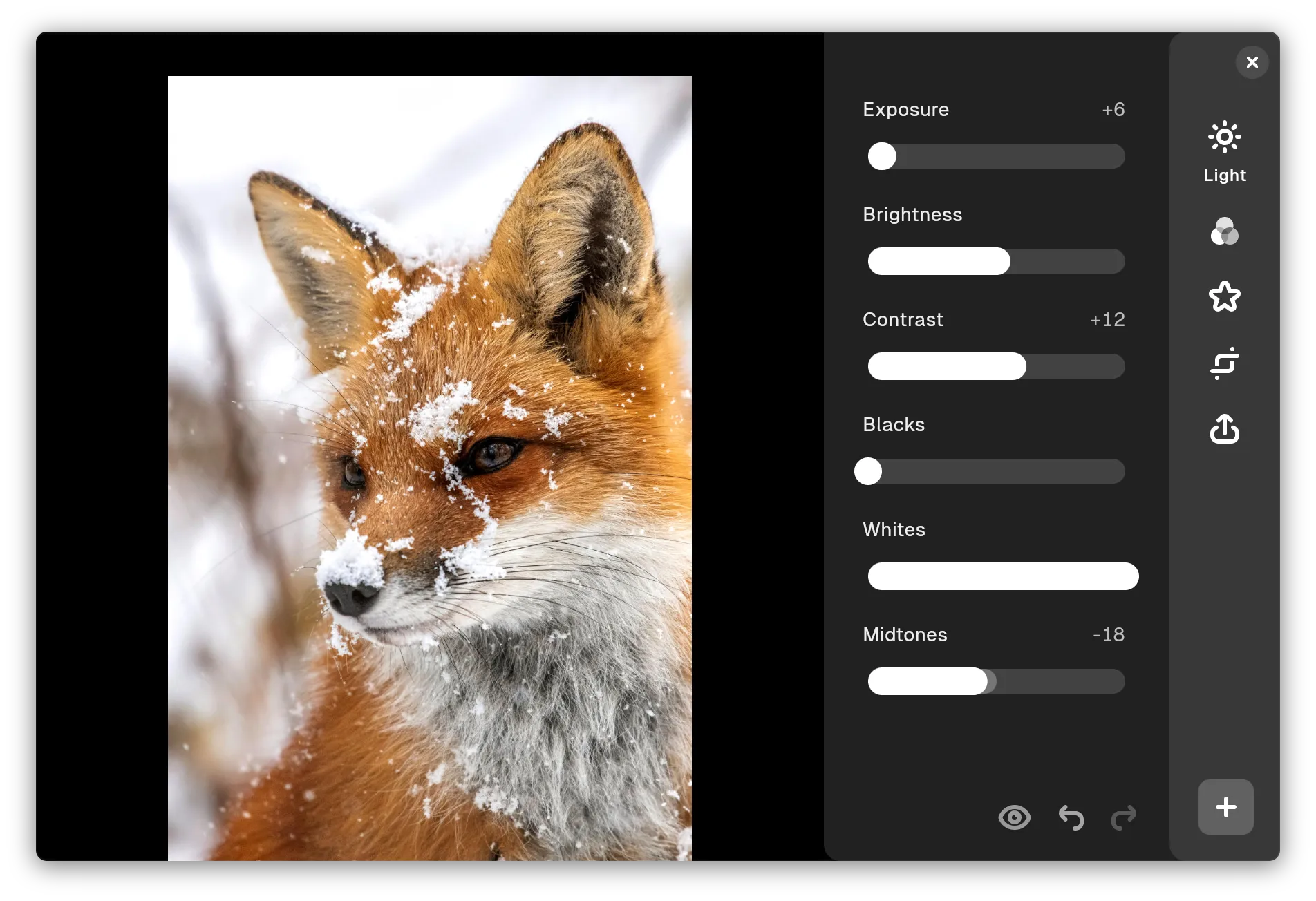Open the curves adjustment tool

point(1224,363)
